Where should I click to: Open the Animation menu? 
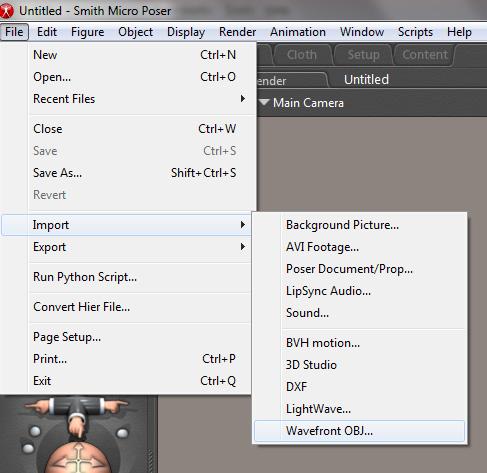click(298, 32)
